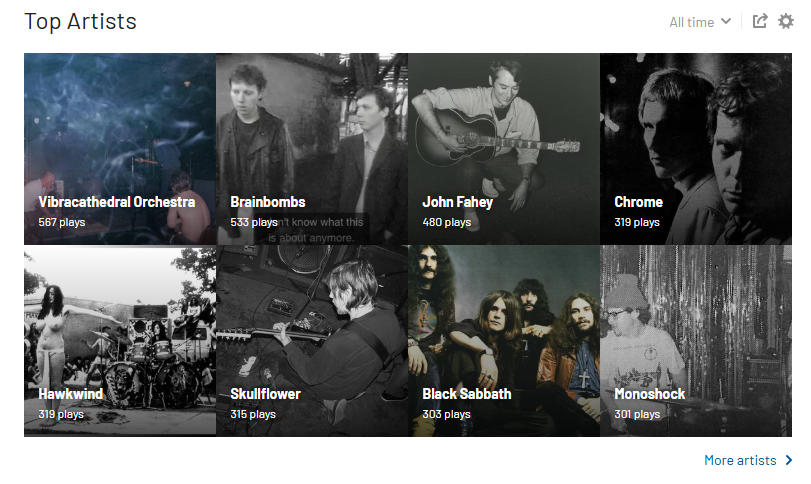Follow the More artists link
The width and height of the screenshot is (811, 484).
pyautogui.click(x=740, y=460)
